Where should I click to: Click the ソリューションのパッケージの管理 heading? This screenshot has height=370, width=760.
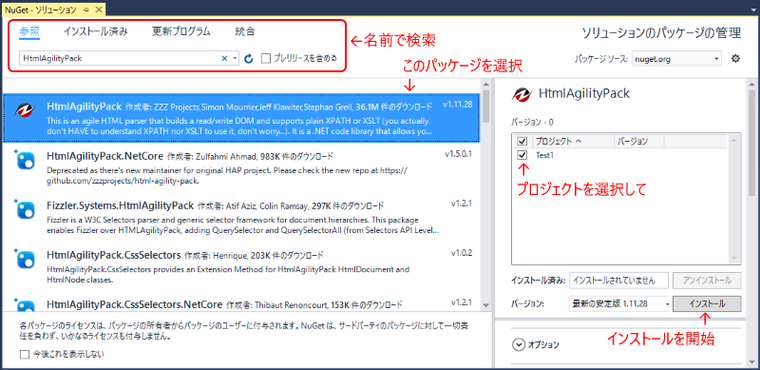661,33
